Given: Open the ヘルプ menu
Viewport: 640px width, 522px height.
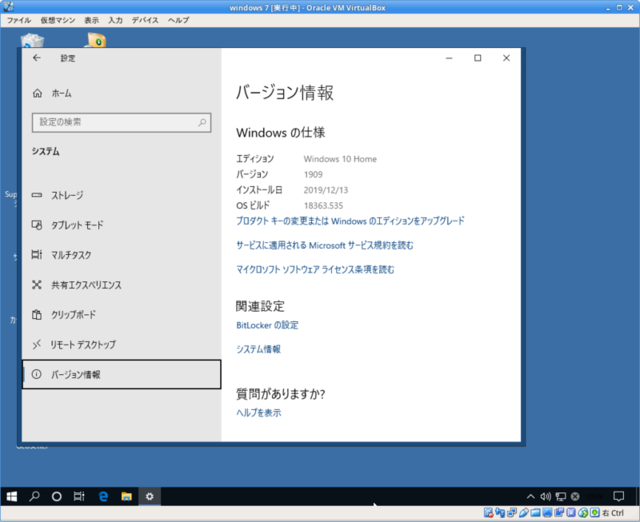Looking at the screenshot, I should pos(178,20).
